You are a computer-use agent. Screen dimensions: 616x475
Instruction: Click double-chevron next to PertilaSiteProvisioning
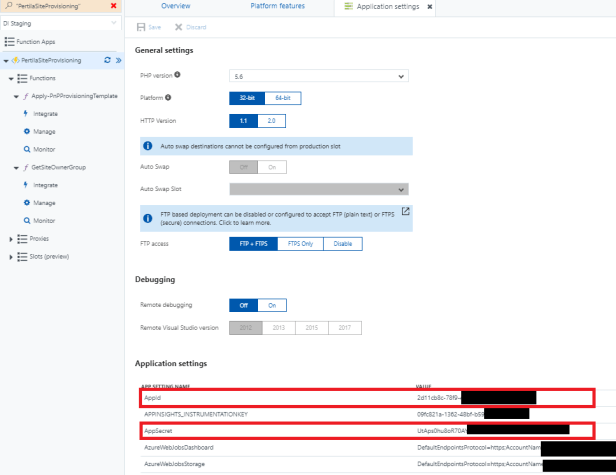pos(119,61)
